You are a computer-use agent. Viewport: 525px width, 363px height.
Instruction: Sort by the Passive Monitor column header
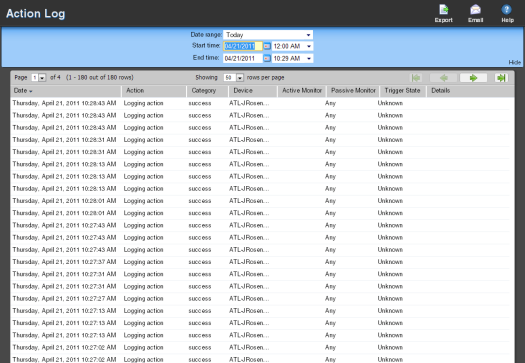[353, 91]
